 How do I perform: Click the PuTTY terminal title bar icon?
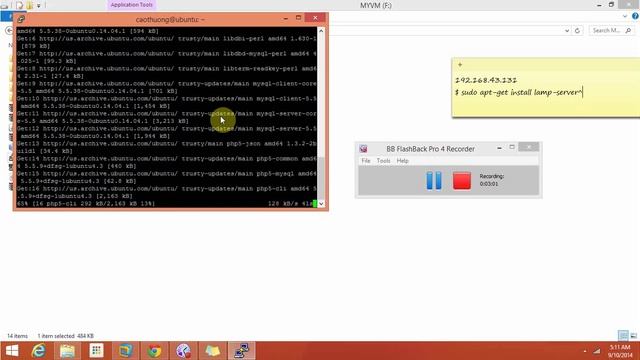(21, 19)
